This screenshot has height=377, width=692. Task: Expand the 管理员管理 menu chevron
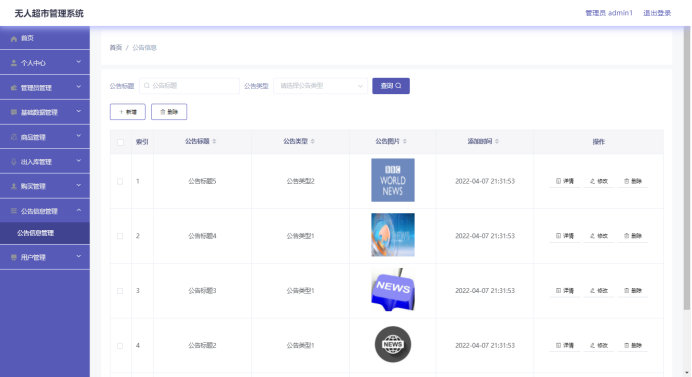point(79,87)
